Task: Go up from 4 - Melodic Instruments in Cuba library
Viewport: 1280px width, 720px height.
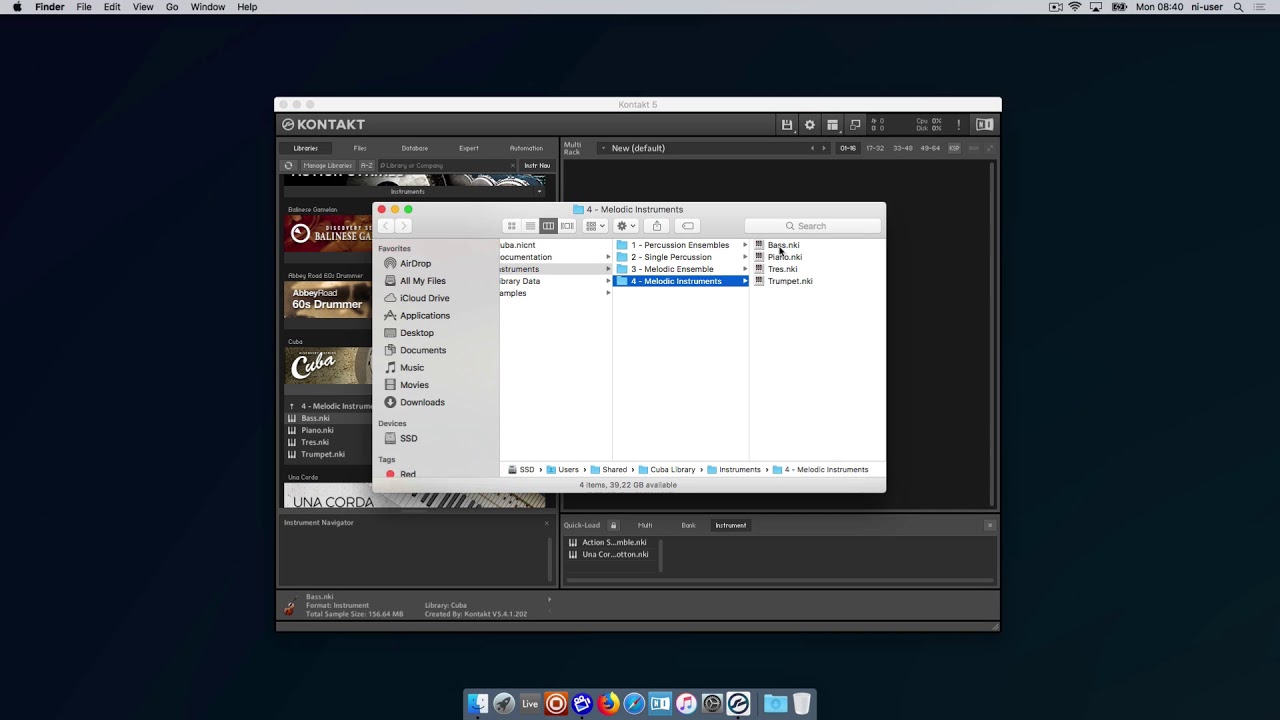Action: pos(291,406)
